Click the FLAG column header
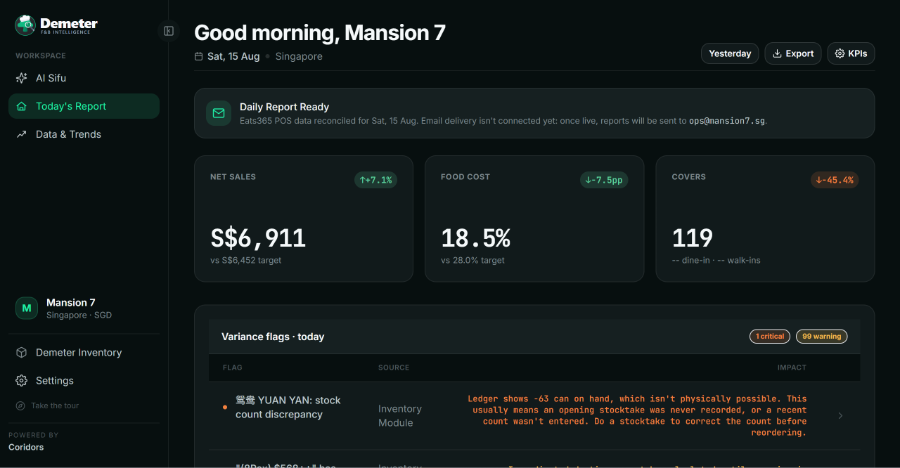900x468 pixels. point(232,368)
